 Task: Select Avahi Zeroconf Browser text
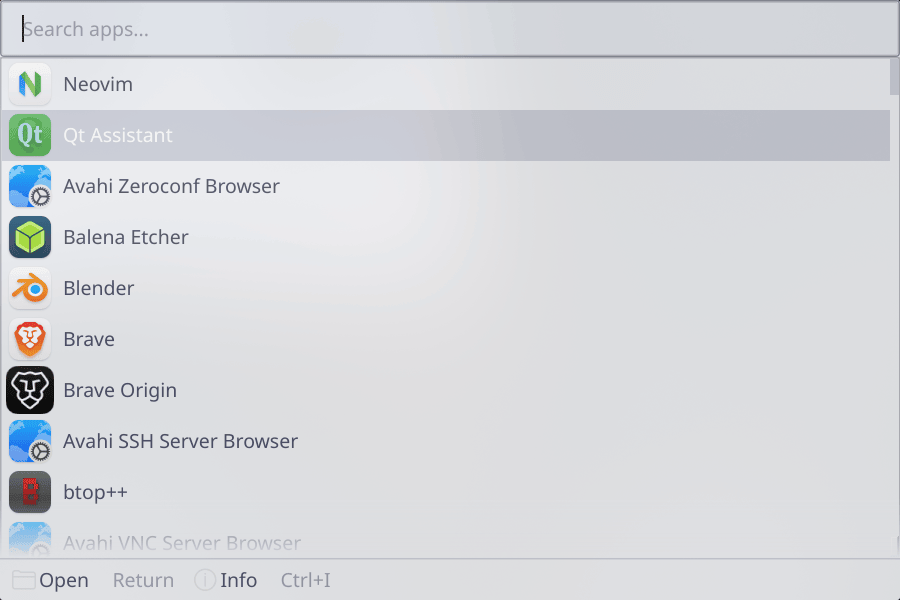(172, 186)
